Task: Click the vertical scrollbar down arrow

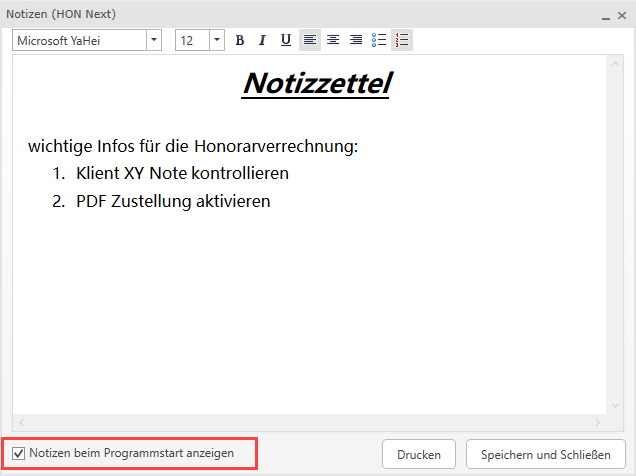Action: click(x=615, y=407)
